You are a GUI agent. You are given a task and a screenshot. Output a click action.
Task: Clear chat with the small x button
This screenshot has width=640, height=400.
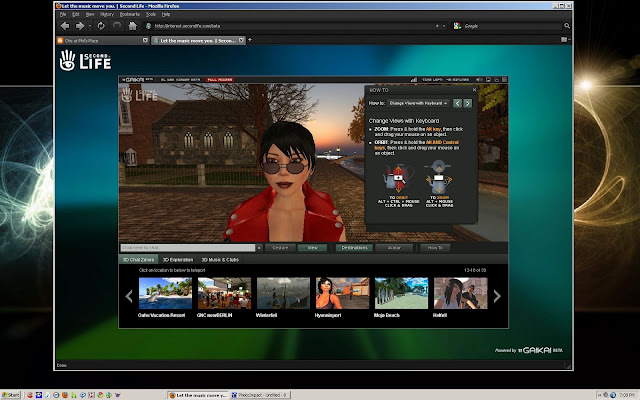(x=259, y=248)
